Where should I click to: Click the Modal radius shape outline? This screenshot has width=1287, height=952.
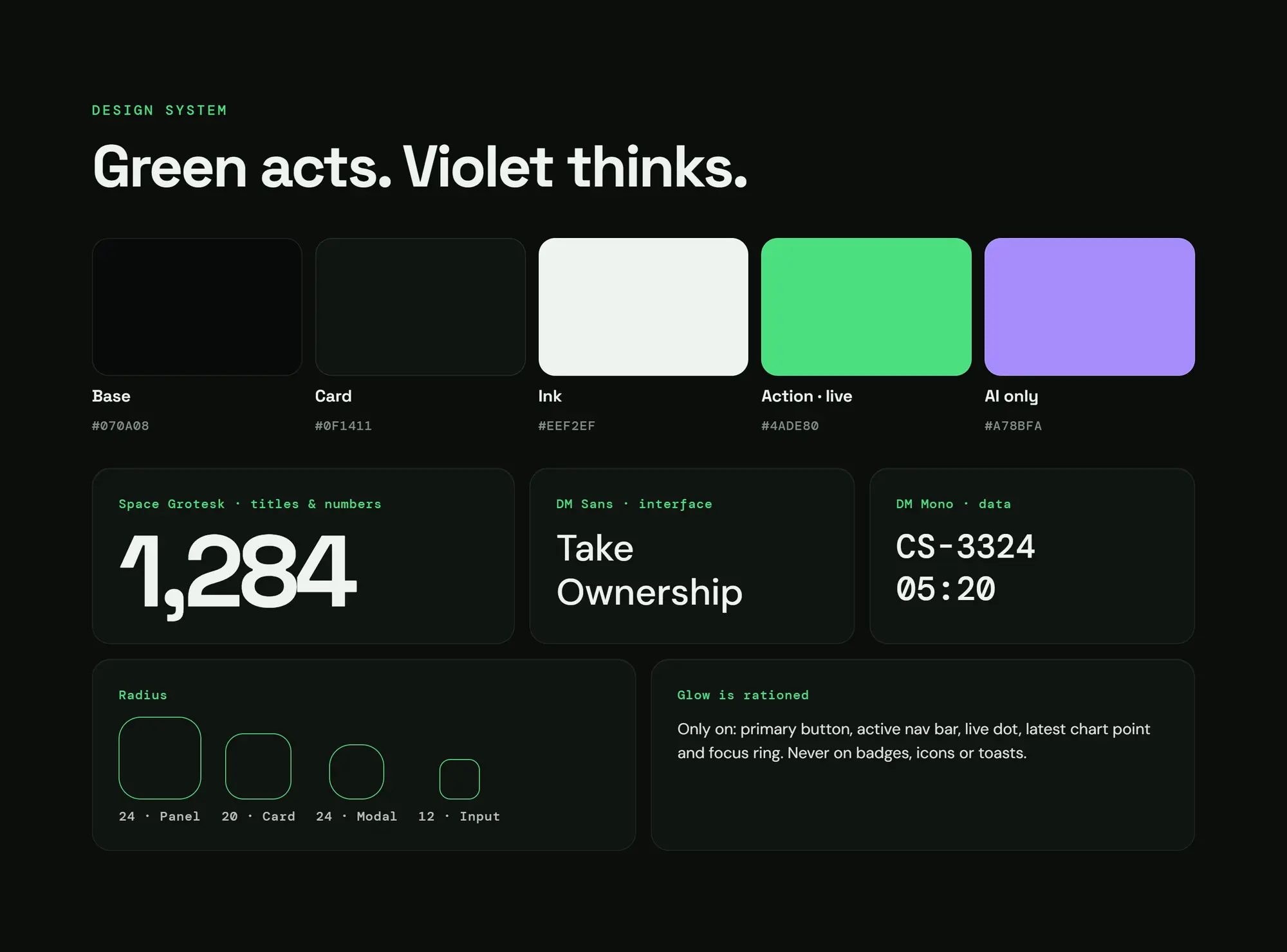coord(356,772)
